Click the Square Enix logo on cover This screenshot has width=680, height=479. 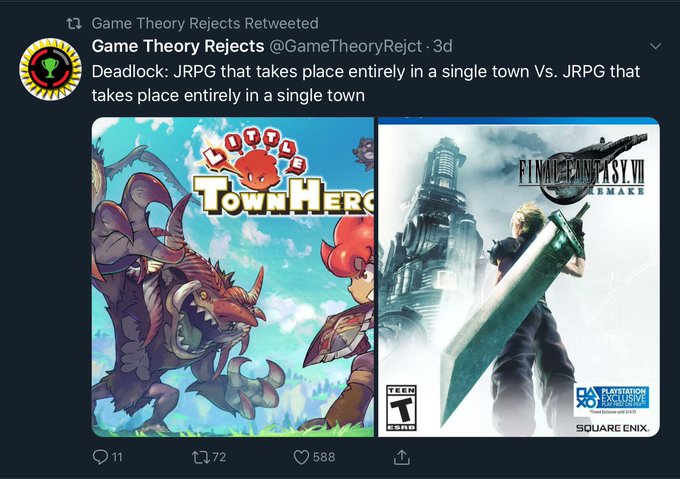tap(612, 428)
